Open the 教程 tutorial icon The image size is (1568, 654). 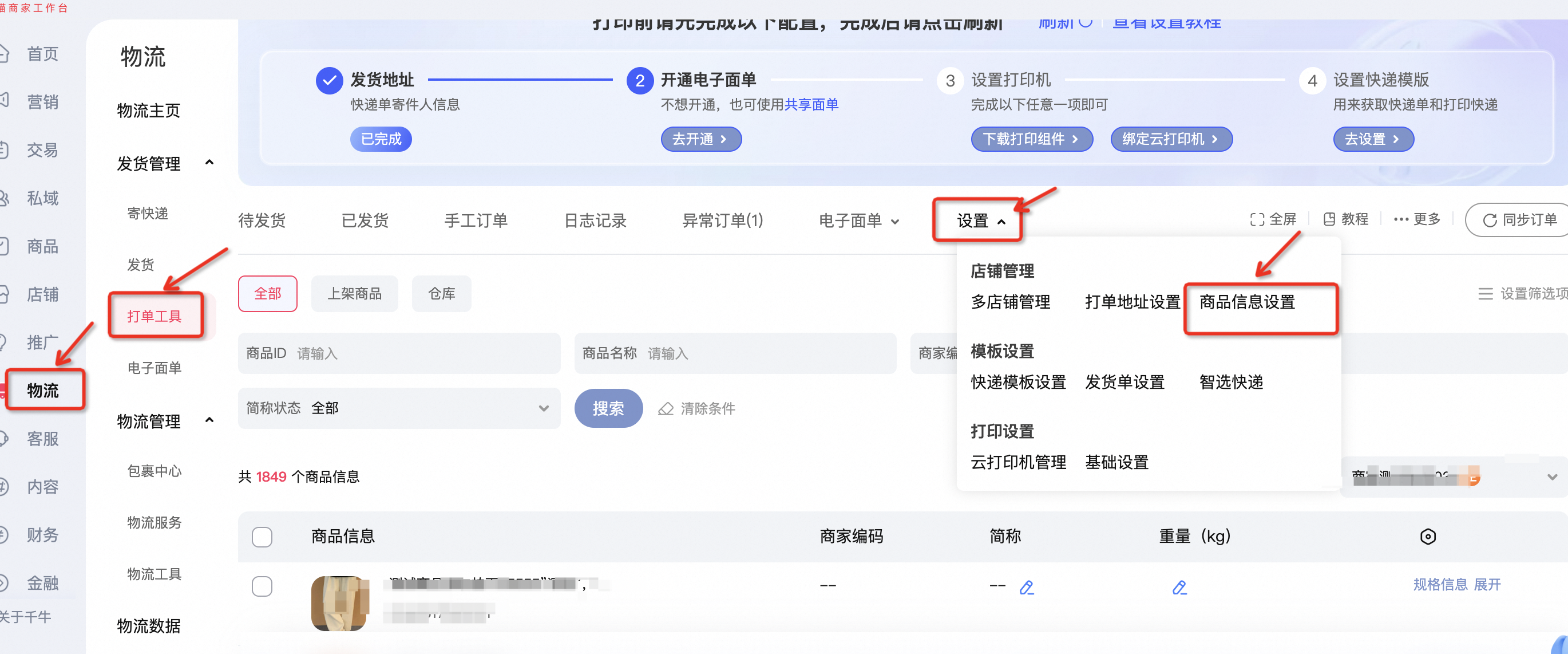coord(1329,220)
